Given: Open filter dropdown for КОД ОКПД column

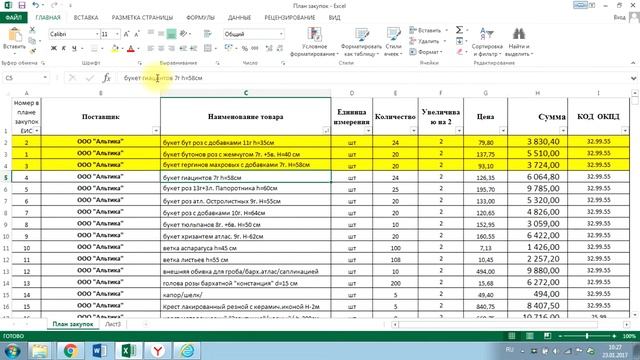Looking at the screenshot, I should [x=625, y=131].
